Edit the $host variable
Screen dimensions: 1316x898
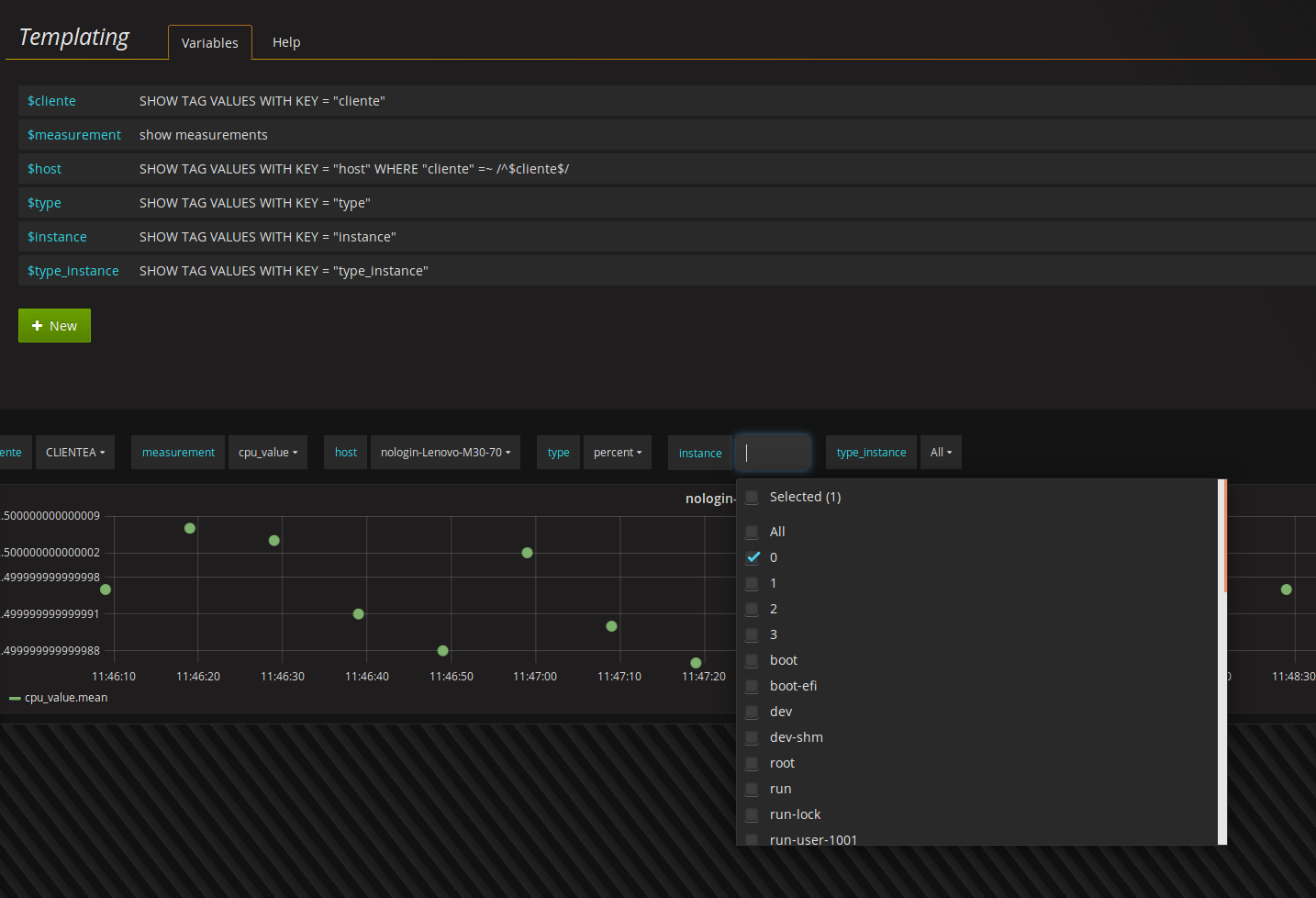(44, 169)
